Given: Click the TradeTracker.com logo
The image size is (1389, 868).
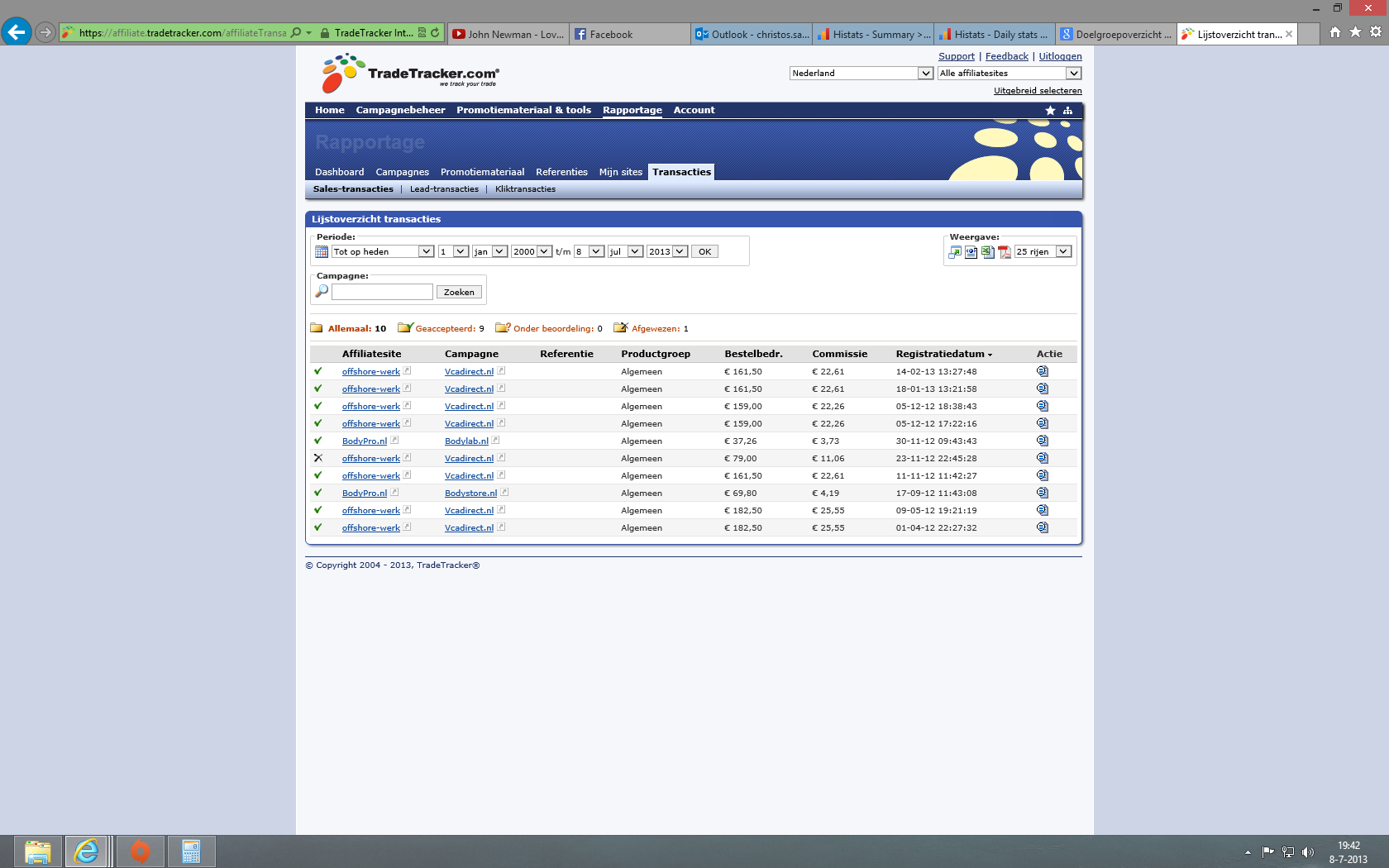Looking at the screenshot, I should tap(410, 74).
